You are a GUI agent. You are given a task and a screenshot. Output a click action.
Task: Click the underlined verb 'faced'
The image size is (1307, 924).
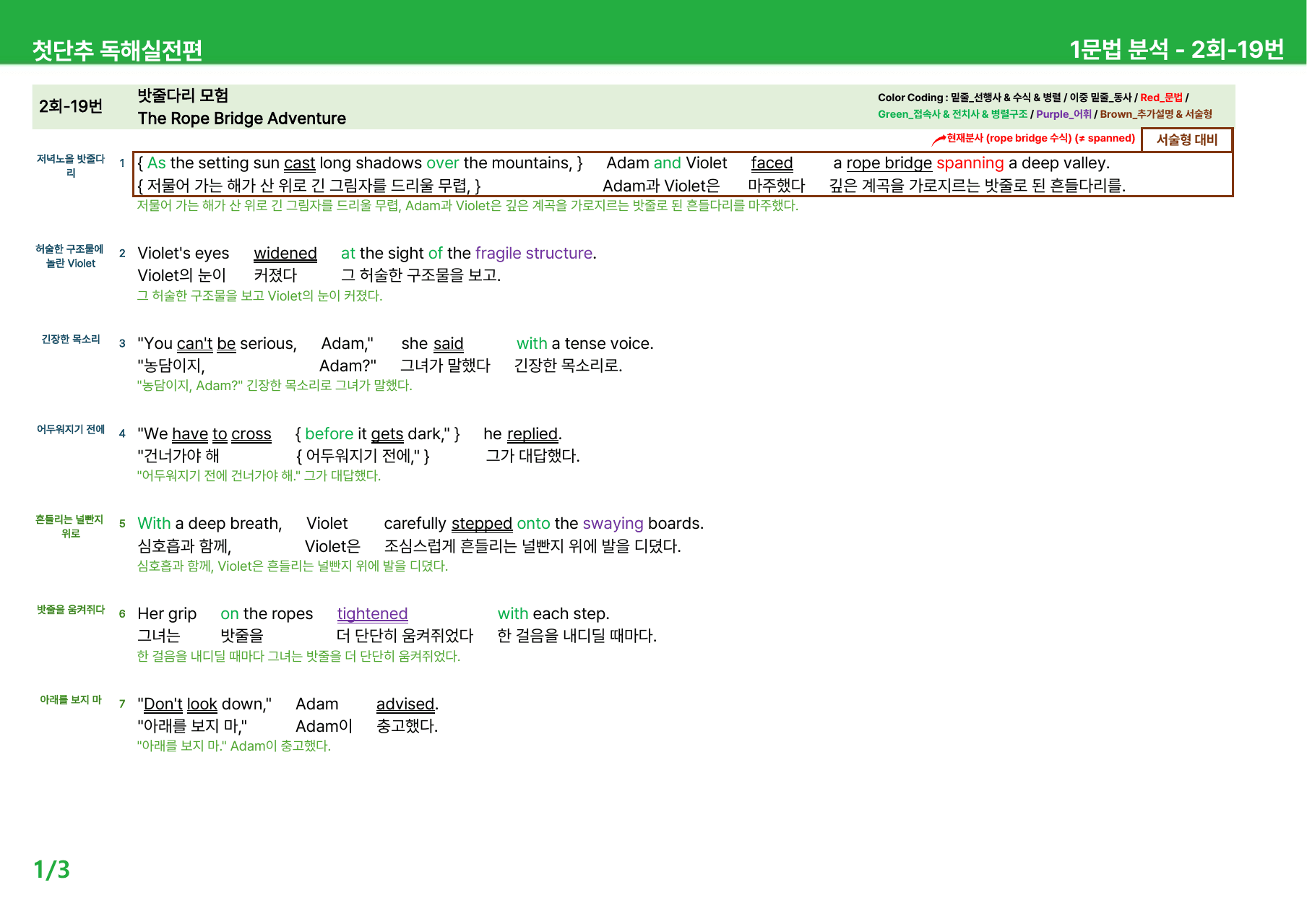(772, 163)
